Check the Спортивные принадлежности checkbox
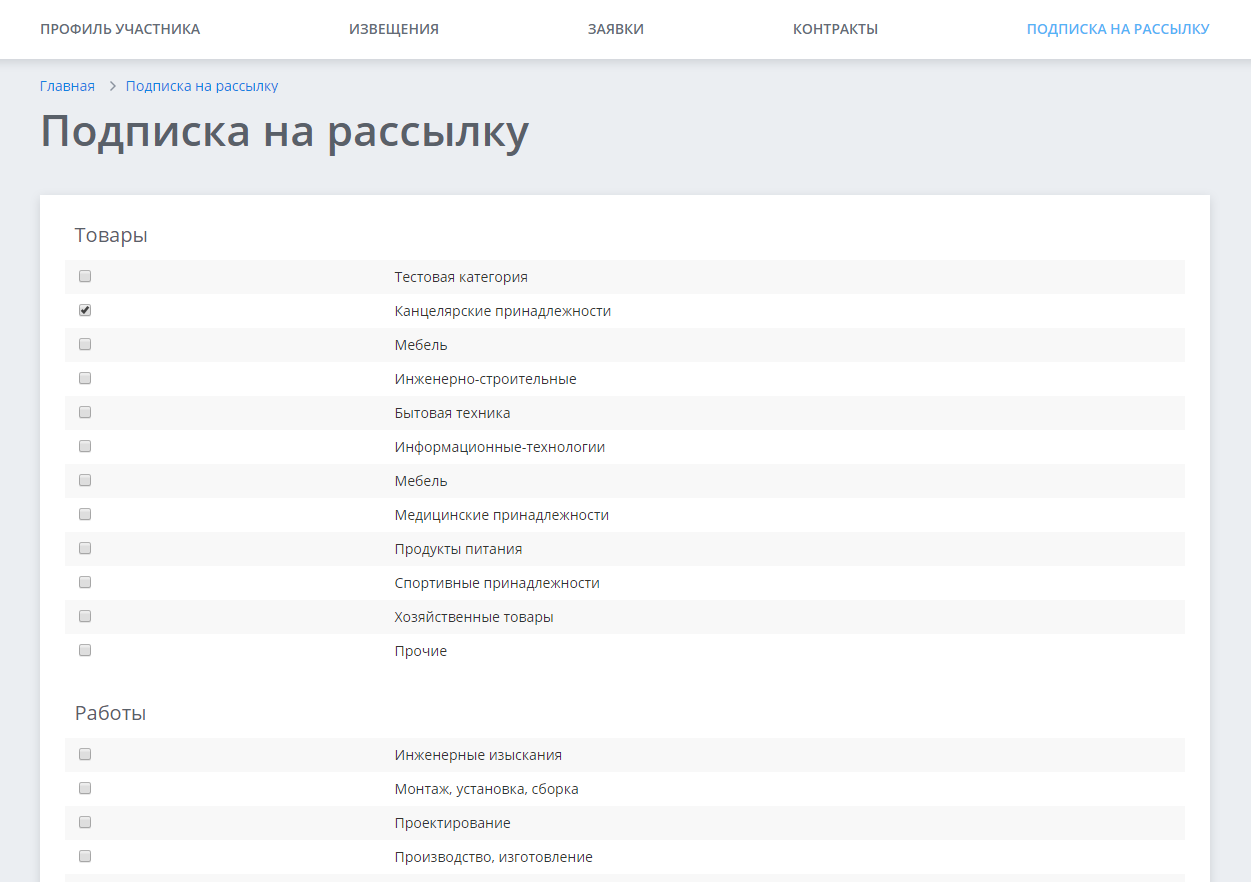Viewport: 1251px width, 882px height. (85, 582)
